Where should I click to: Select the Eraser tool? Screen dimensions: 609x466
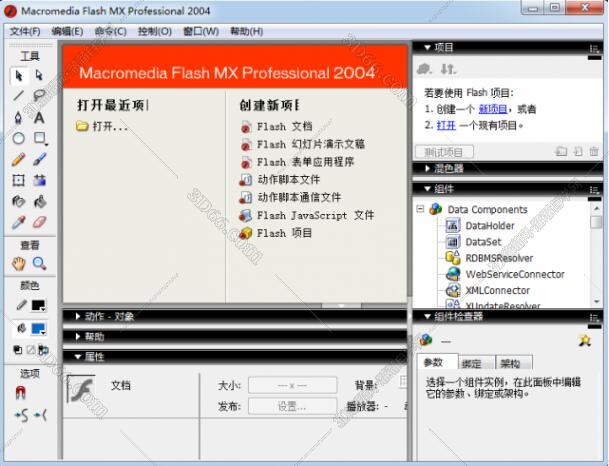pyautogui.click(x=39, y=222)
